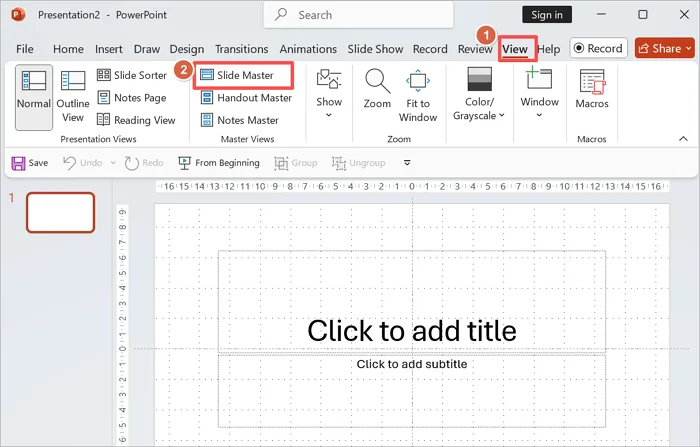This screenshot has height=447, width=700.
Task: Click the Sign in button
Action: (547, 15)
